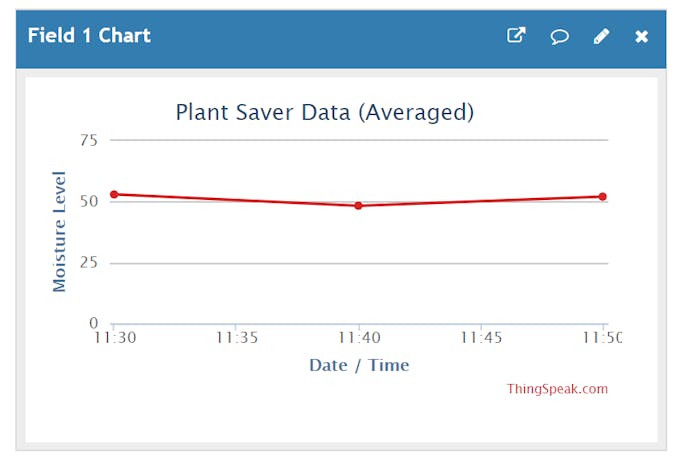This screenshot has height=460, width=680.
Task: Click the 25 y-axis value label
Action: click(x=89, y=262)
